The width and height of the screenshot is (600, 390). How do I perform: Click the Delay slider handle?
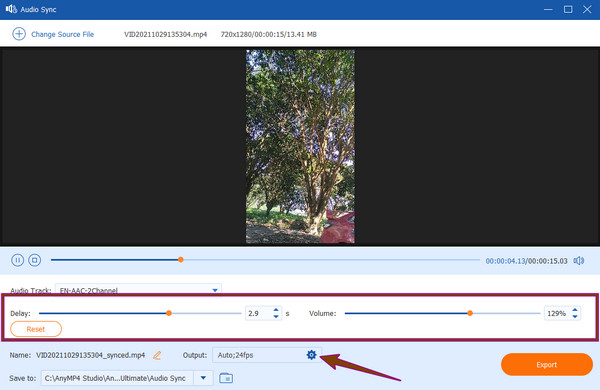(x=169, y=313)
